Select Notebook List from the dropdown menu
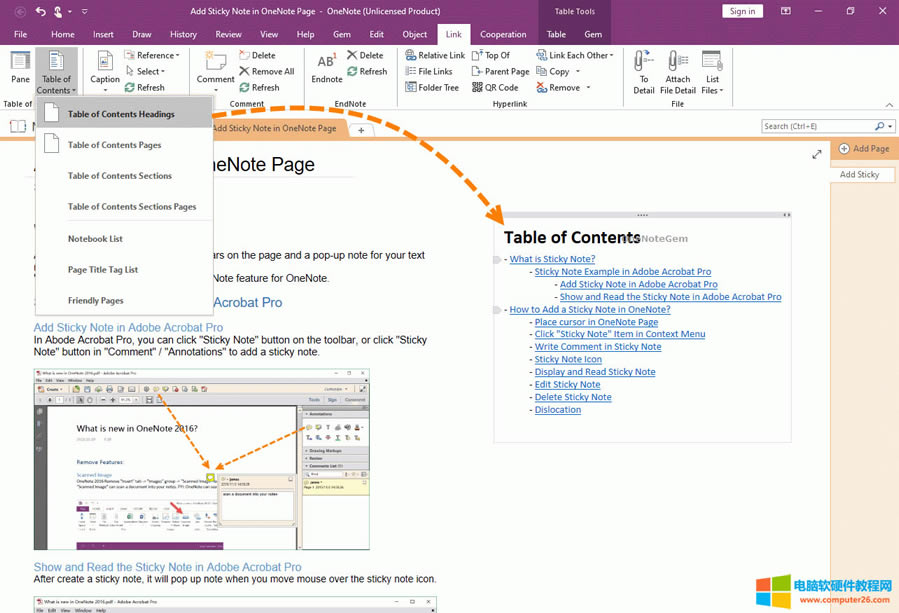 pyautogui.click(x=95, y=239)
